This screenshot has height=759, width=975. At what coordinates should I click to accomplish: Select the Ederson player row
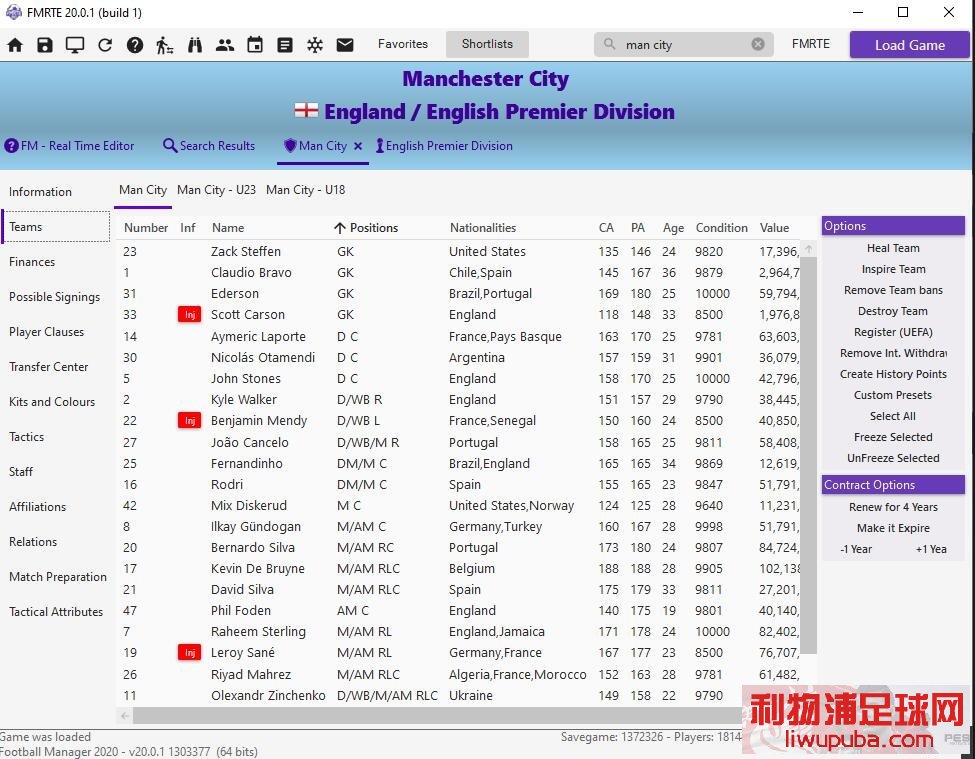coord(460,294)
